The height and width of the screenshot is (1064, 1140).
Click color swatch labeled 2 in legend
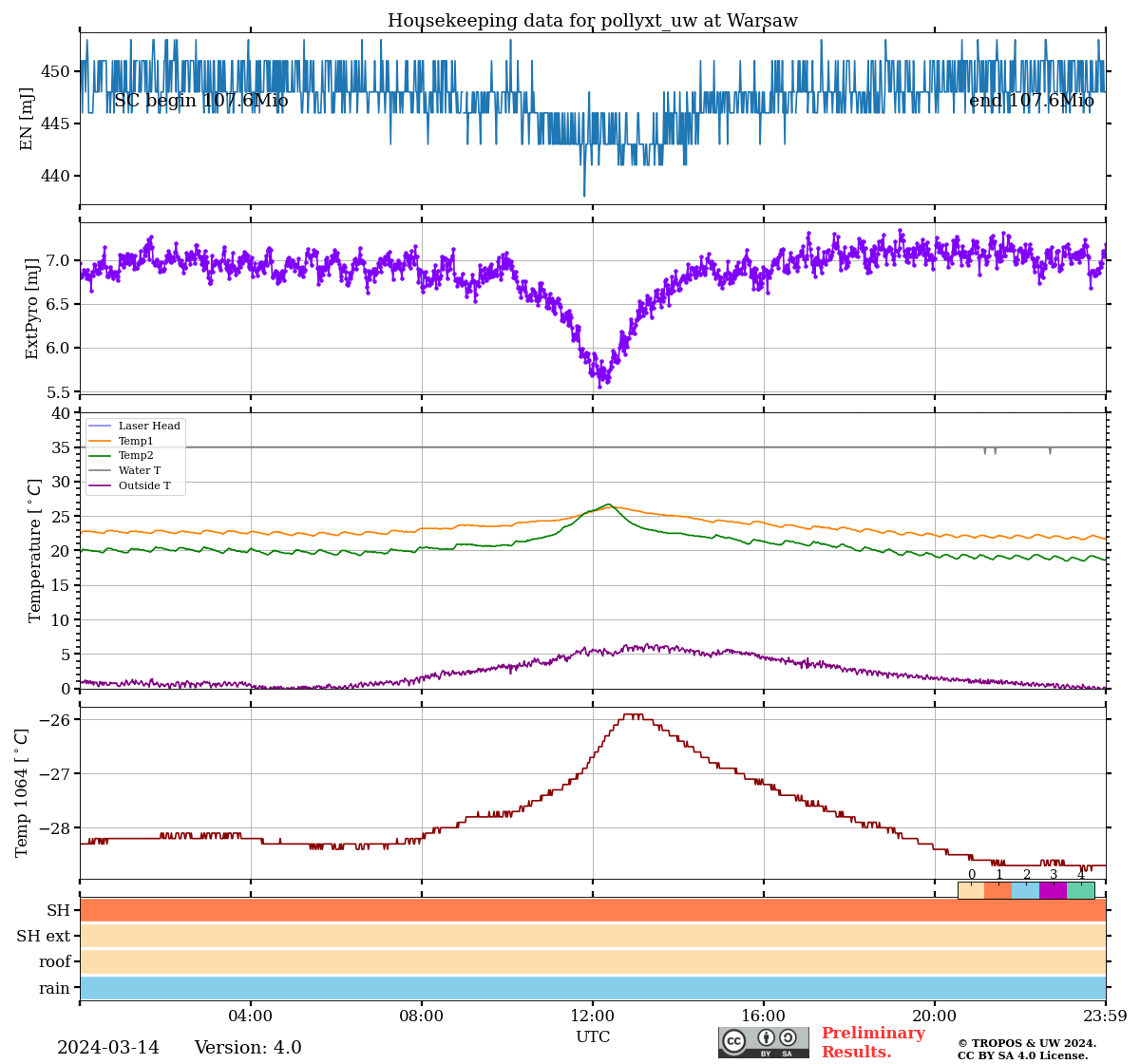[1026, 890]
